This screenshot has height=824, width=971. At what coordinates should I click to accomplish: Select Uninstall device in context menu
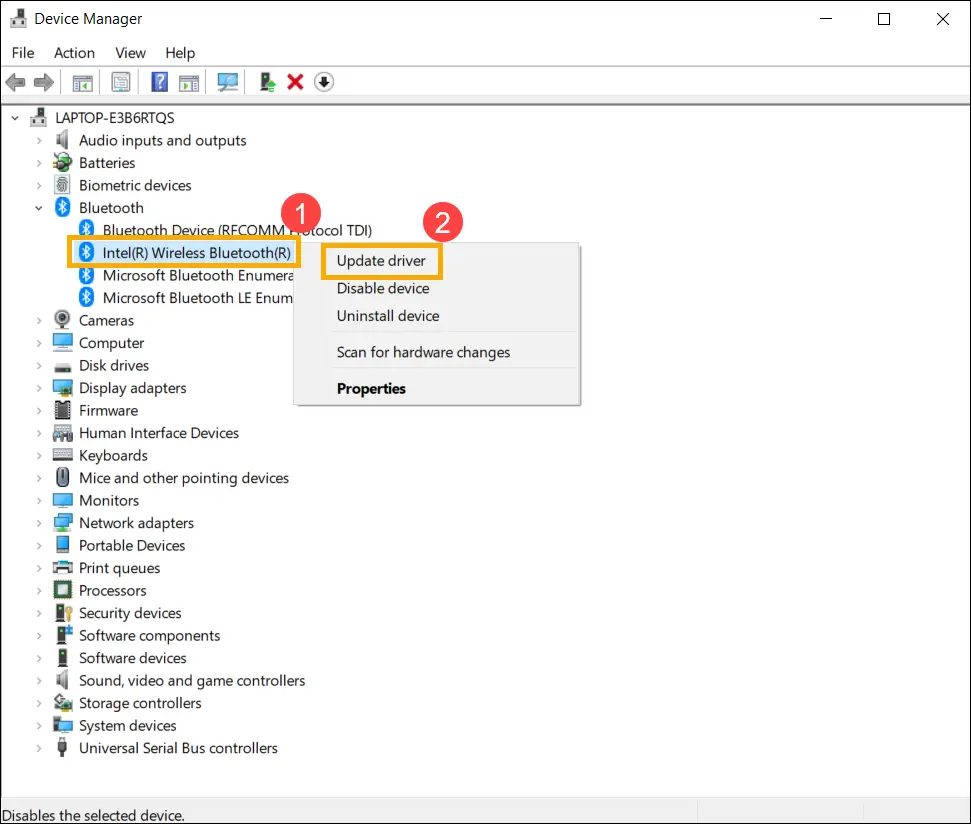click(388, 316)
